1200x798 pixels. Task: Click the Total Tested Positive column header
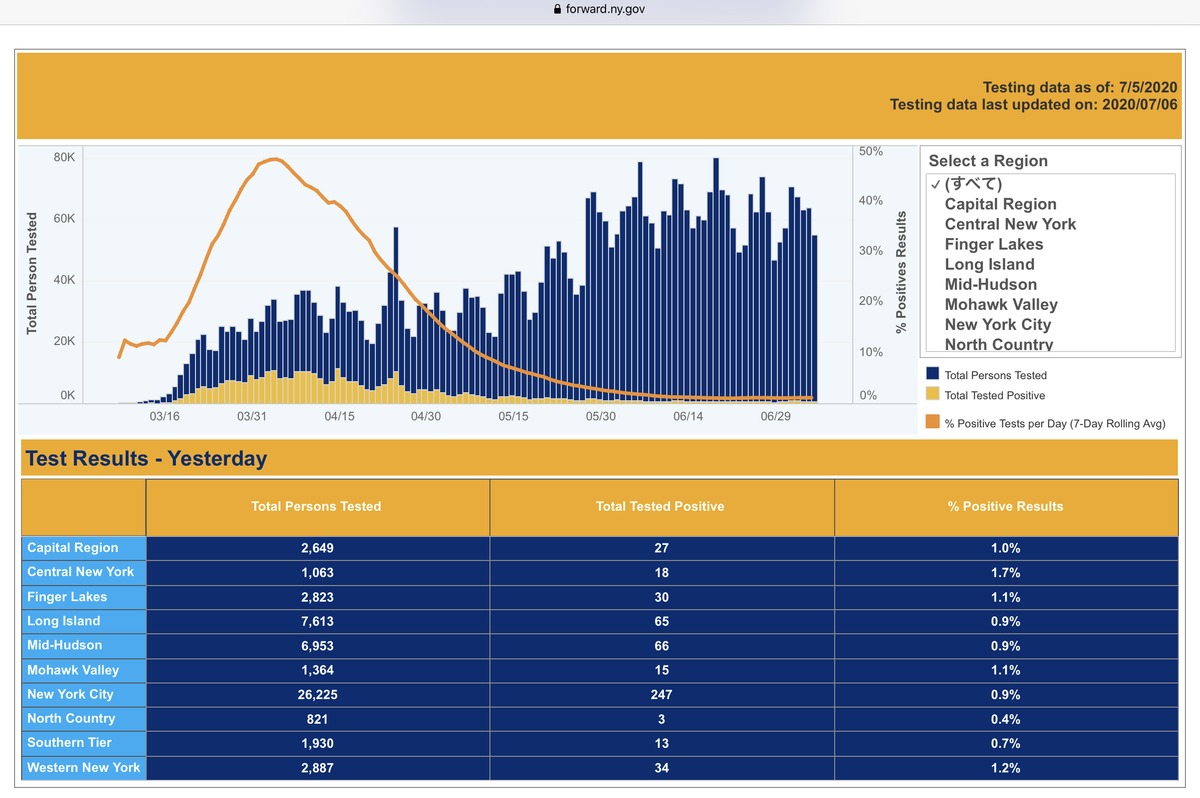pos(661,507)
